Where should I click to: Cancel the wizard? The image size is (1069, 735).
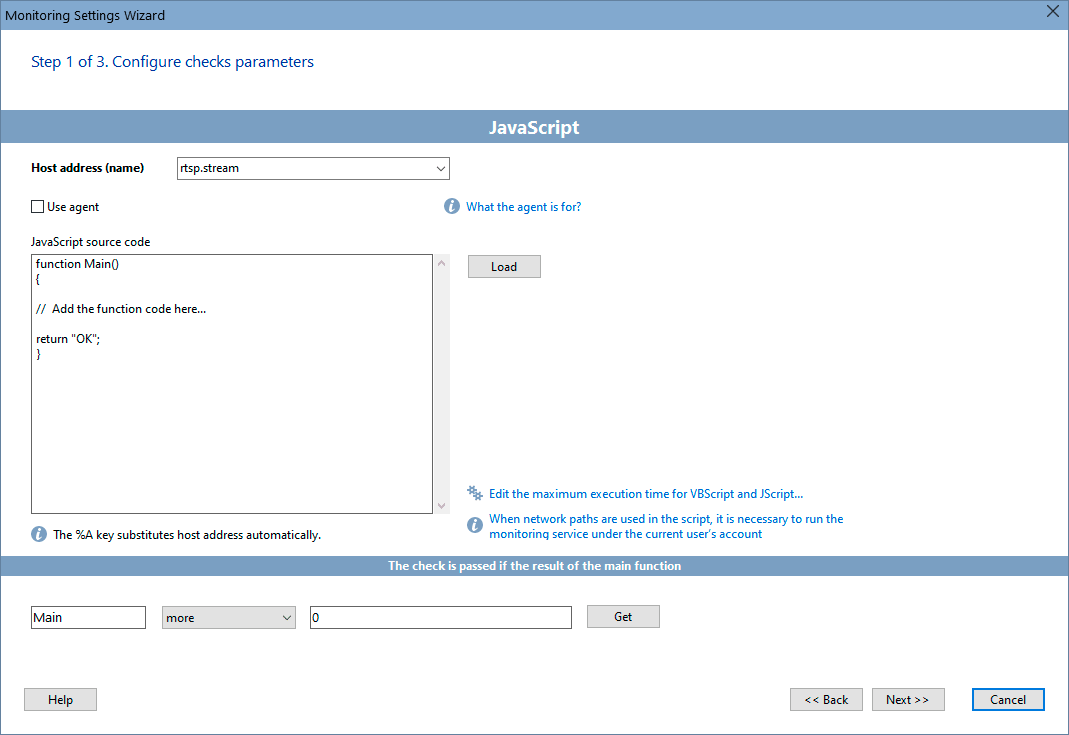pyautogui.click(x=1007, y=700)
